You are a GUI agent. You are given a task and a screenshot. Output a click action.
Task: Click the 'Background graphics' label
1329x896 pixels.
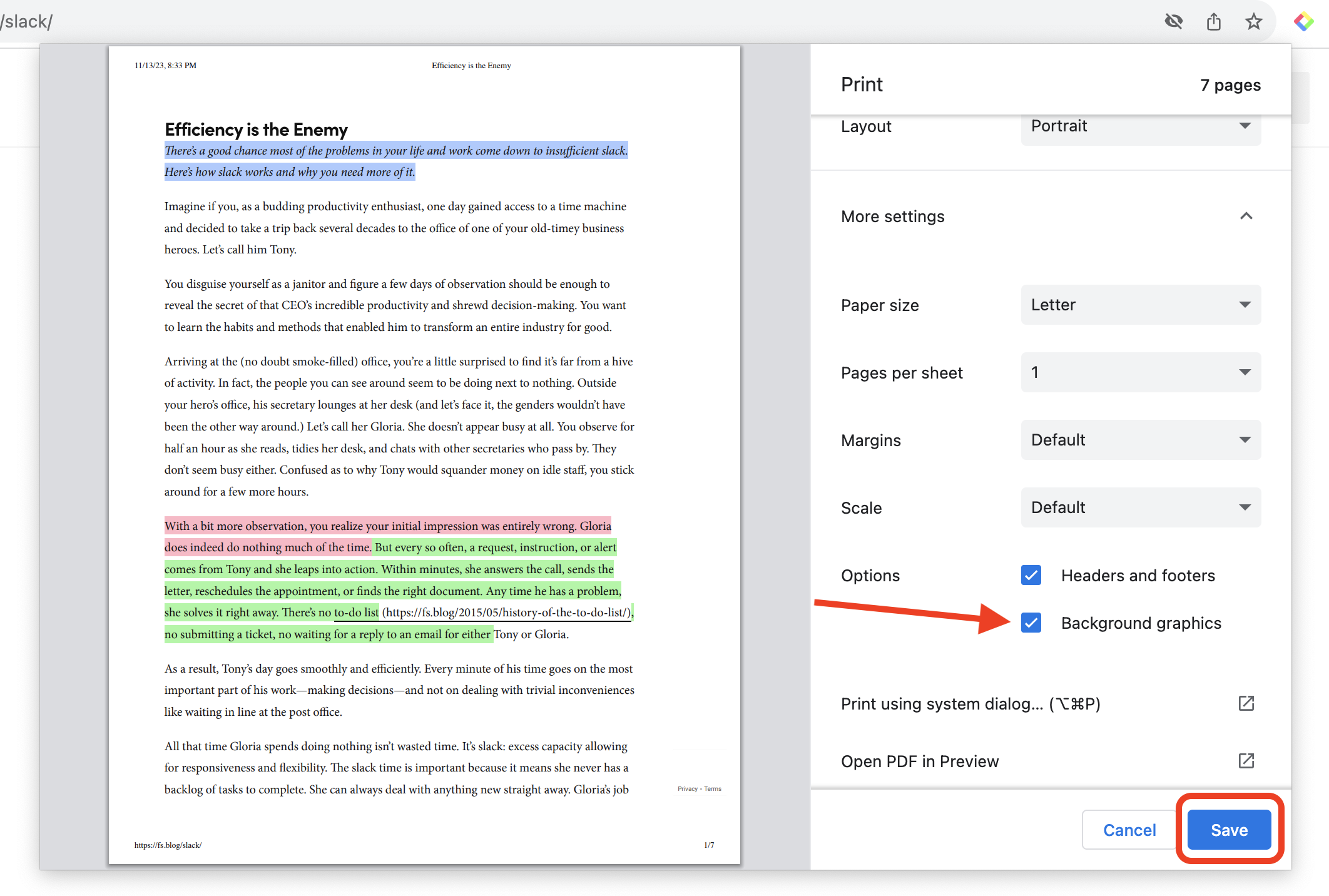pyautogui.click(x=1141, y=623)
